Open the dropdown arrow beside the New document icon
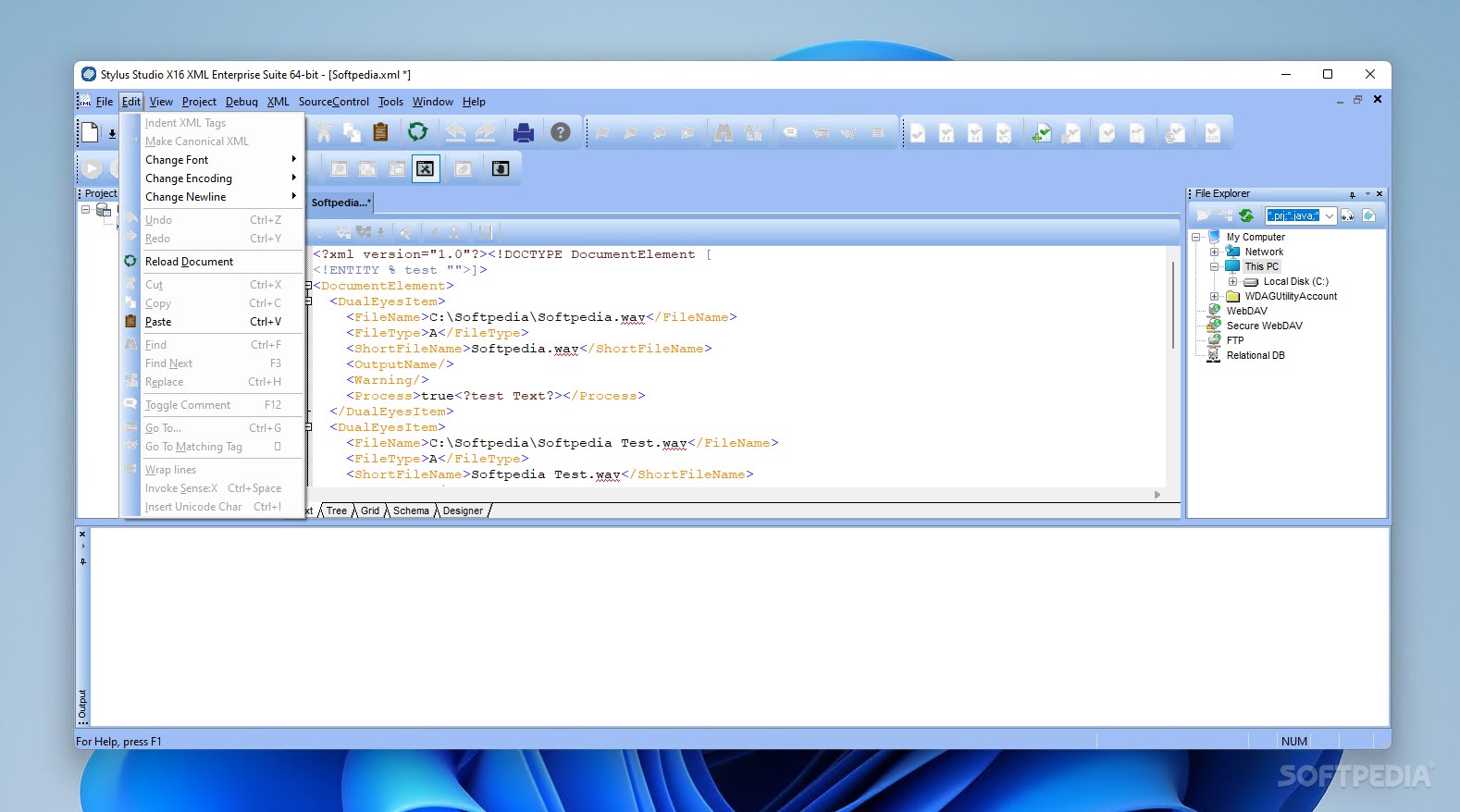1460x812 pixels. 112,134
